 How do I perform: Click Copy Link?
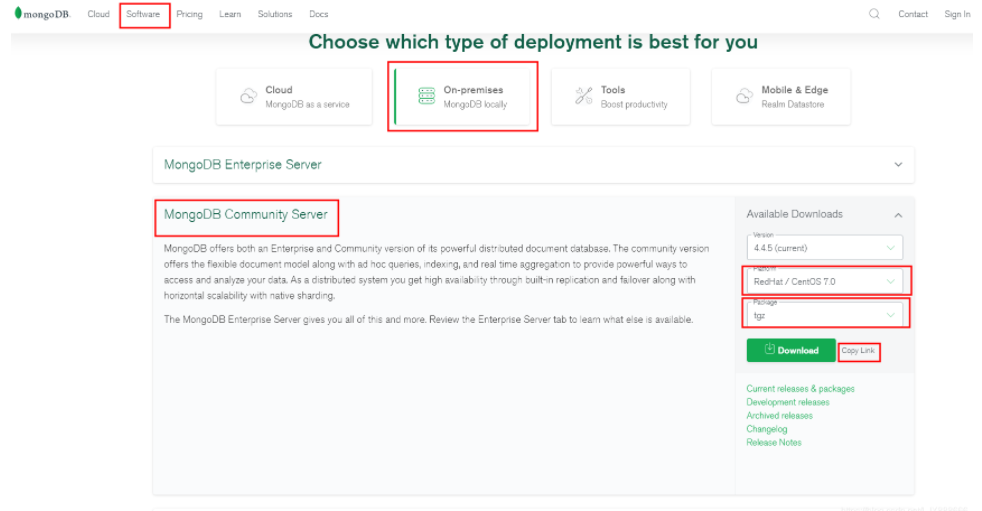click(x=858, y=351)
